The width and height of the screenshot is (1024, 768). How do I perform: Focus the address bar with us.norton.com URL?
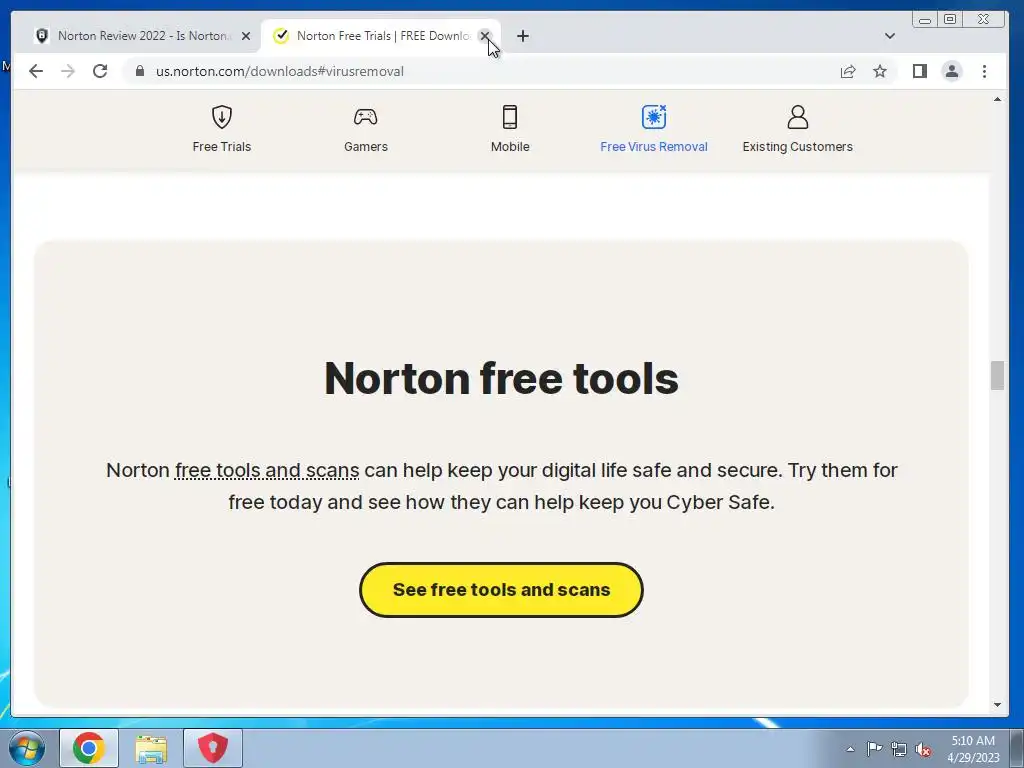tap(483, 71)
